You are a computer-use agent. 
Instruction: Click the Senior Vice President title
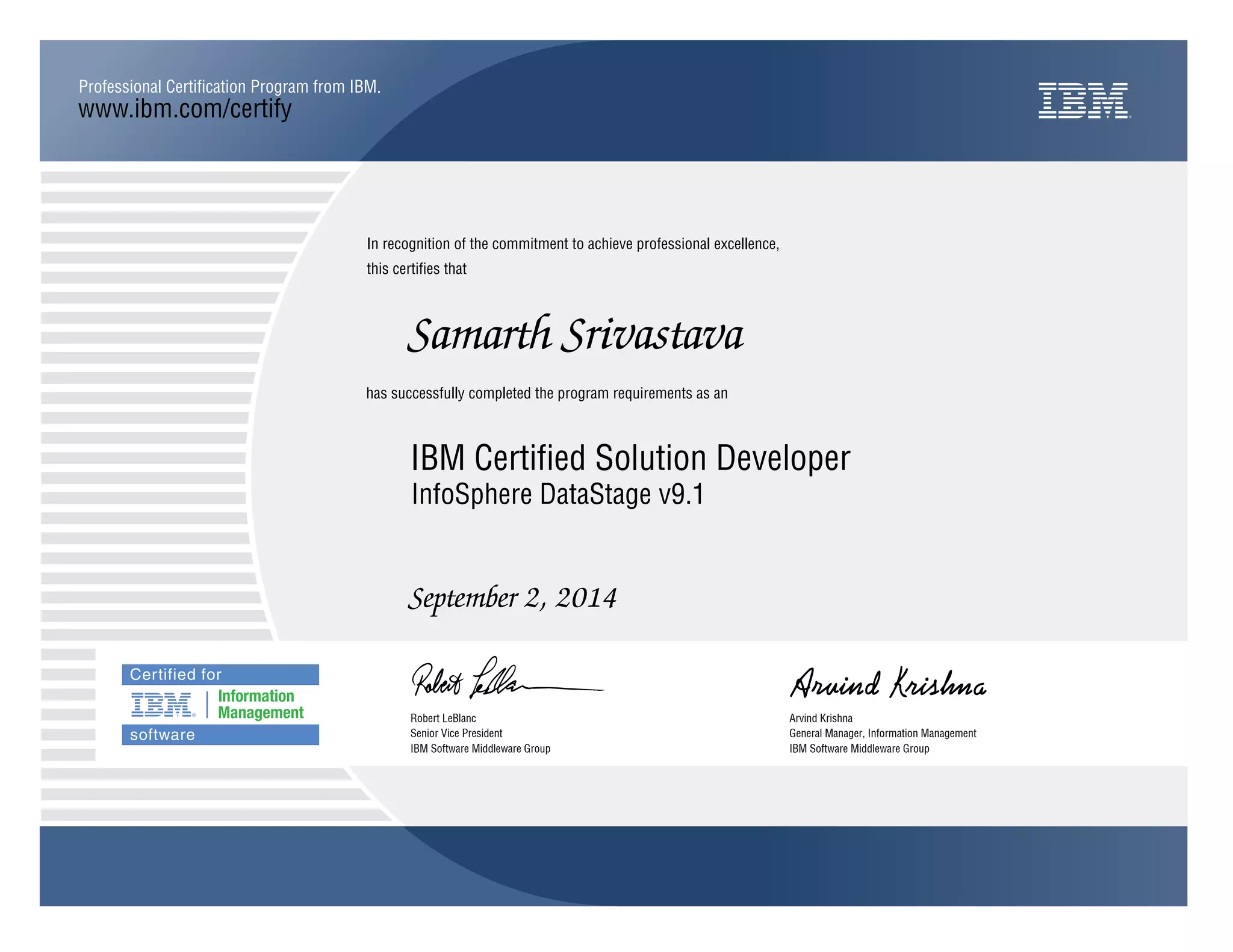pos(456,733)
